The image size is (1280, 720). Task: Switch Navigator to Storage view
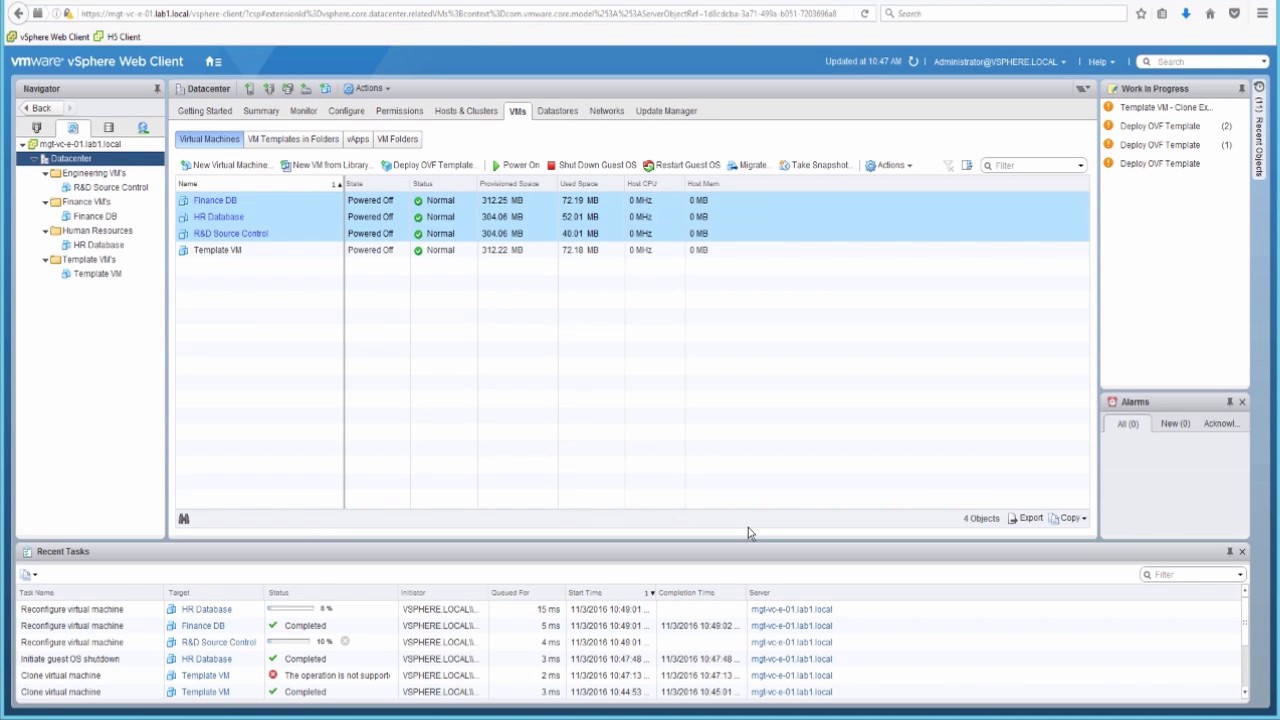[108, 128]
